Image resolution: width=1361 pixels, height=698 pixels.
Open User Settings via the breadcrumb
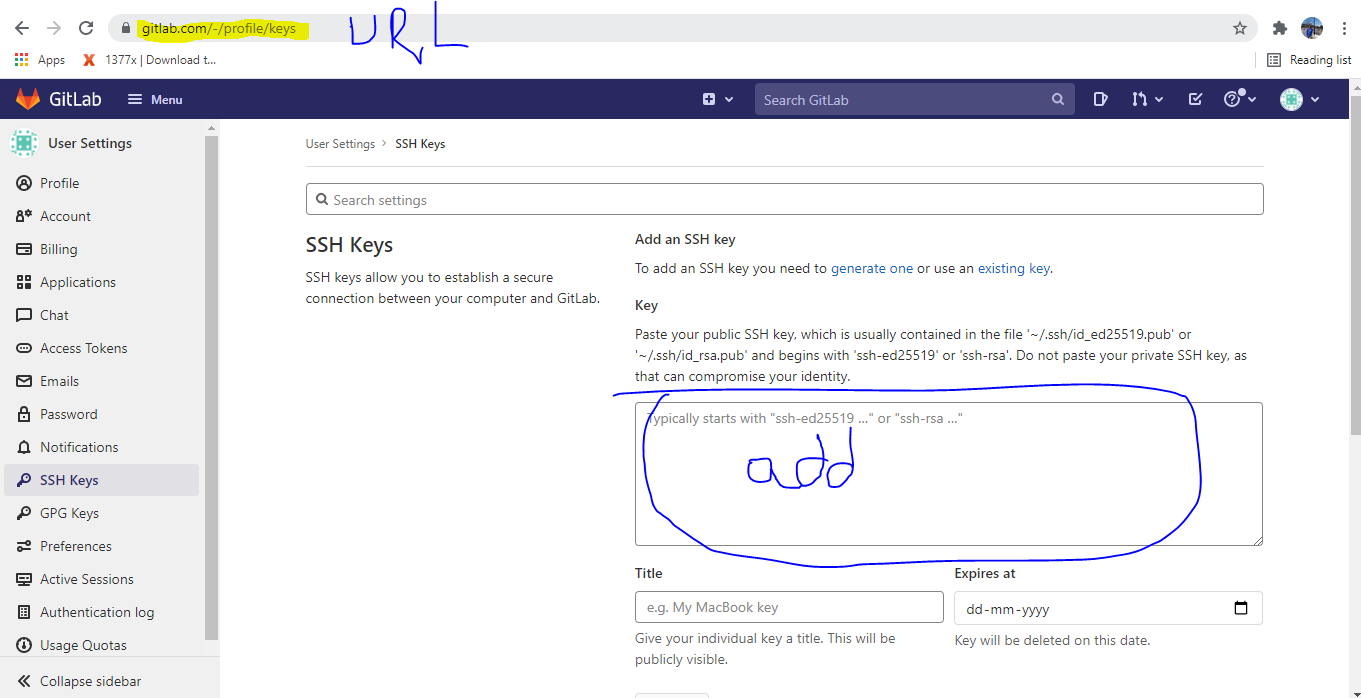tap(340, 143)
